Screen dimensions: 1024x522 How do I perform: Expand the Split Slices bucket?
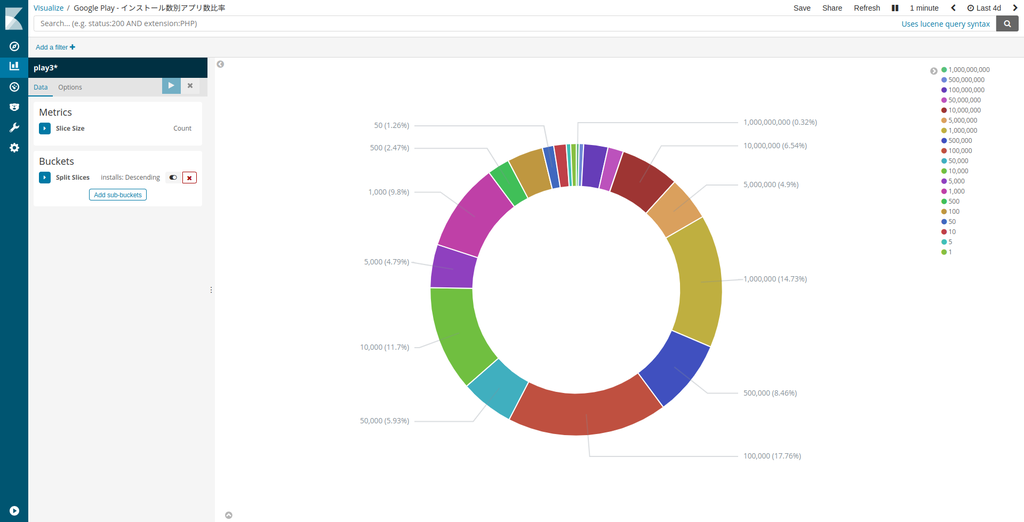click(44, 178)
